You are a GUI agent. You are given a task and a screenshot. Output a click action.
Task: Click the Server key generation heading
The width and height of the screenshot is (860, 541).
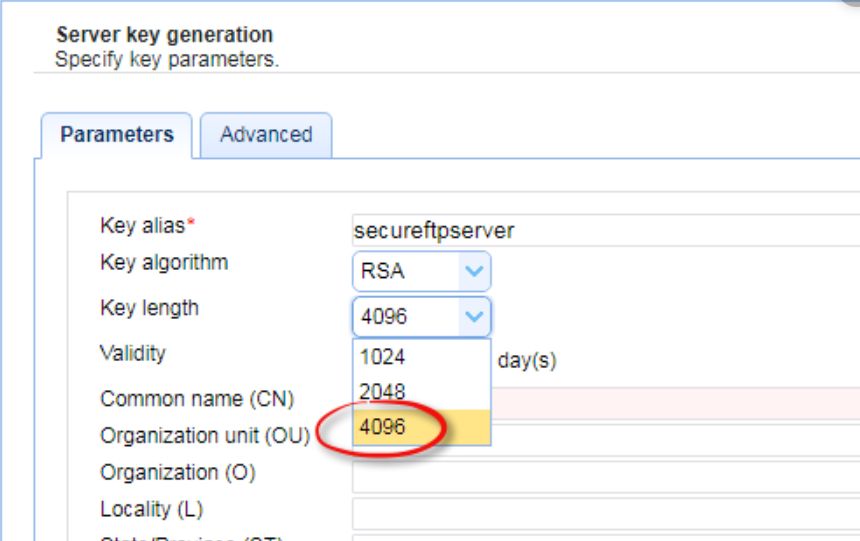[165, 35]
